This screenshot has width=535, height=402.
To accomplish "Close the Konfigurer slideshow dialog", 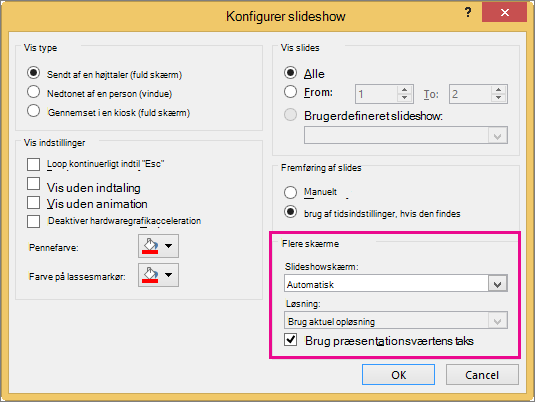I will tap(504, 13).
